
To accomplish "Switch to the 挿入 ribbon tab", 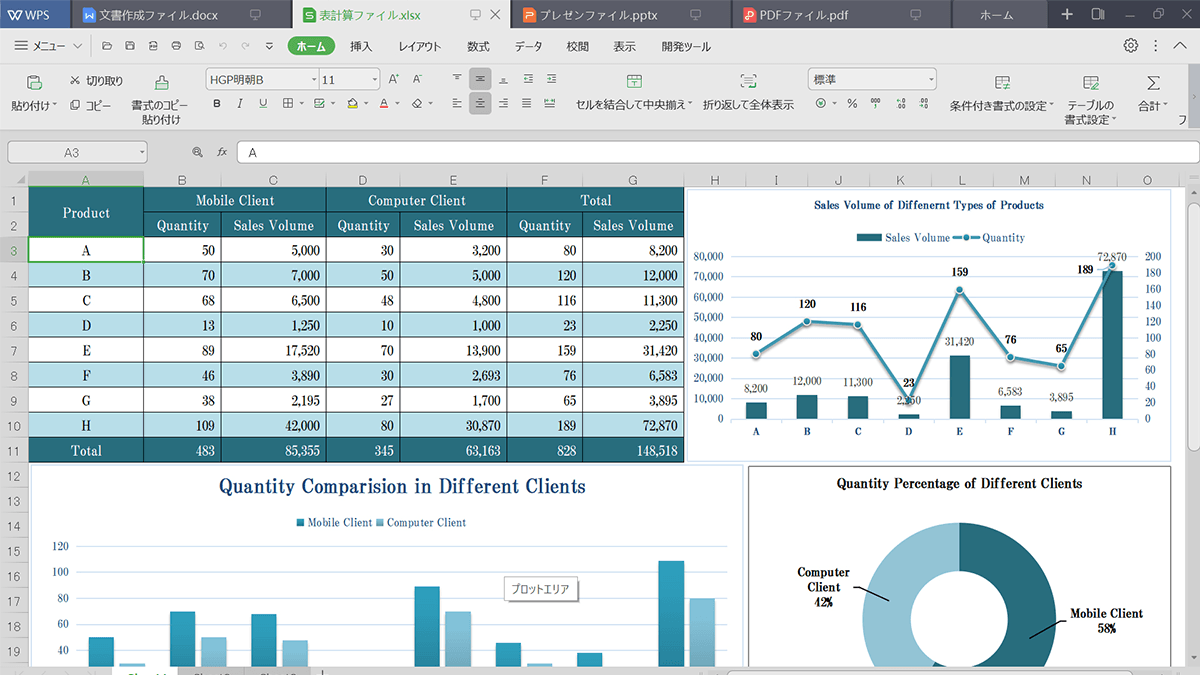I will [x=361, y=46].
